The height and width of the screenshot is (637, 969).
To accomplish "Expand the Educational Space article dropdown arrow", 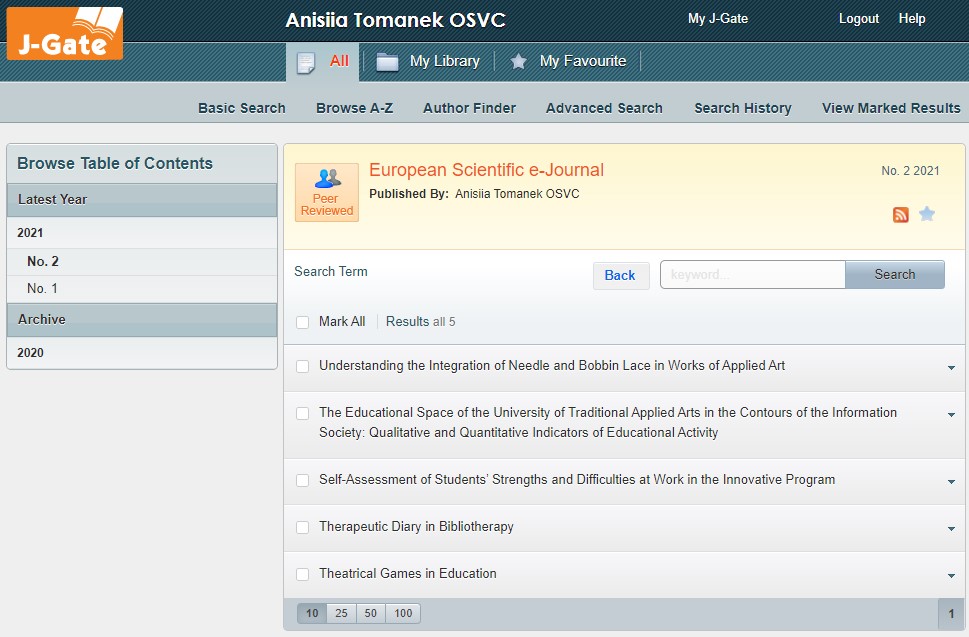I will pos(951,415).
